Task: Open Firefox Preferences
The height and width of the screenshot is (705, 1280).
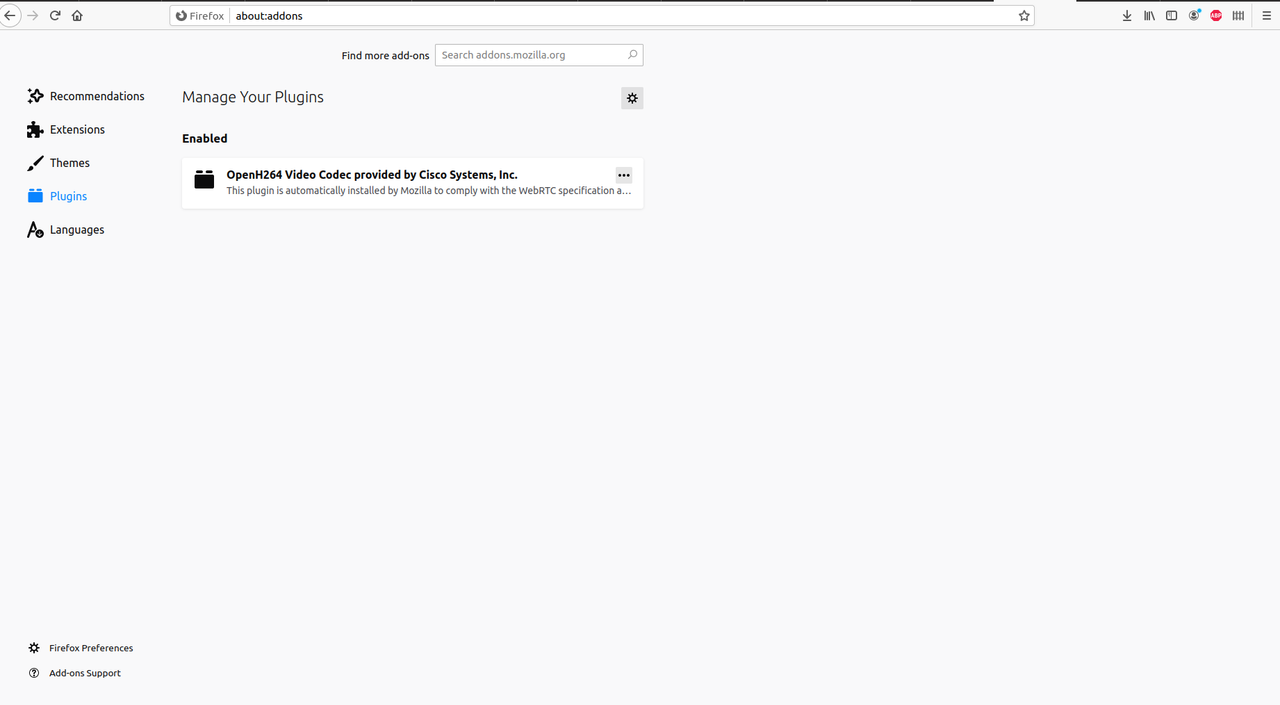Action: pos(81,648)
